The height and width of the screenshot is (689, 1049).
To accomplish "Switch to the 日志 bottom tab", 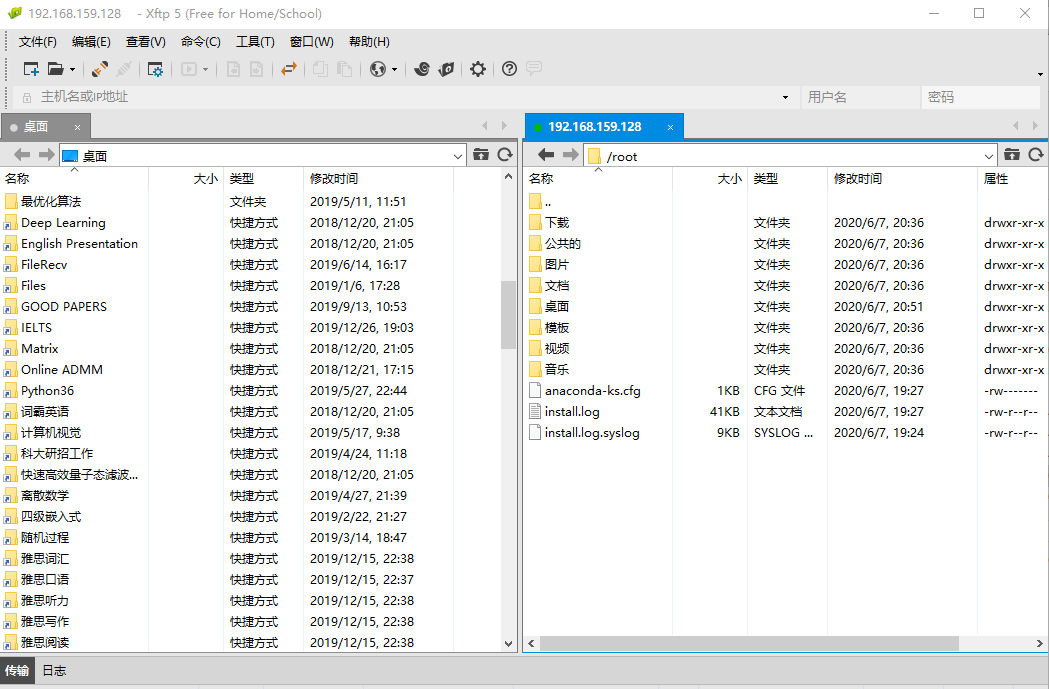I will [x=54, y=670].
